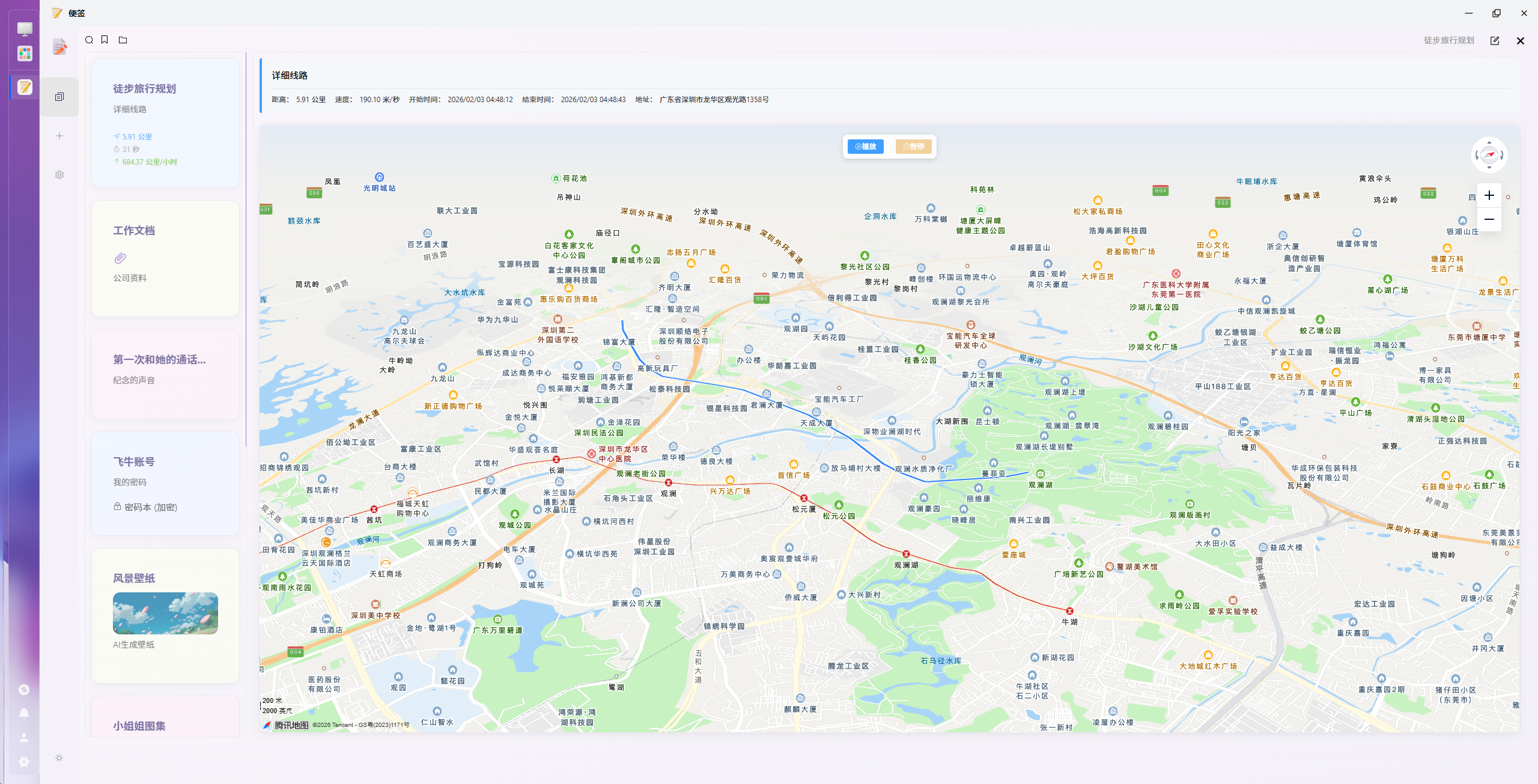1538x784 pixels.
Task: Click the 风景壁纸 wallpaper thumbnail
Action: [x=165, y=613]
